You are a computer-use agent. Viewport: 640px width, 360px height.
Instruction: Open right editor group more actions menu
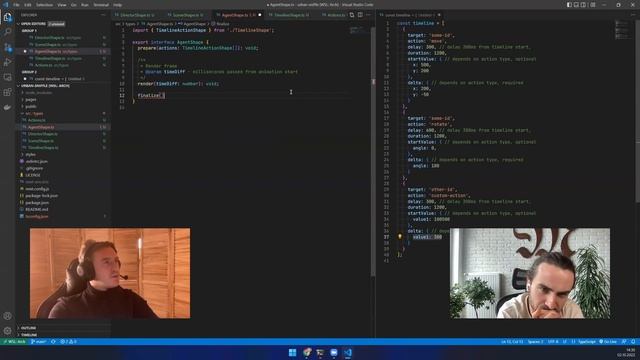pyautogui.click(x=633, y=15)
